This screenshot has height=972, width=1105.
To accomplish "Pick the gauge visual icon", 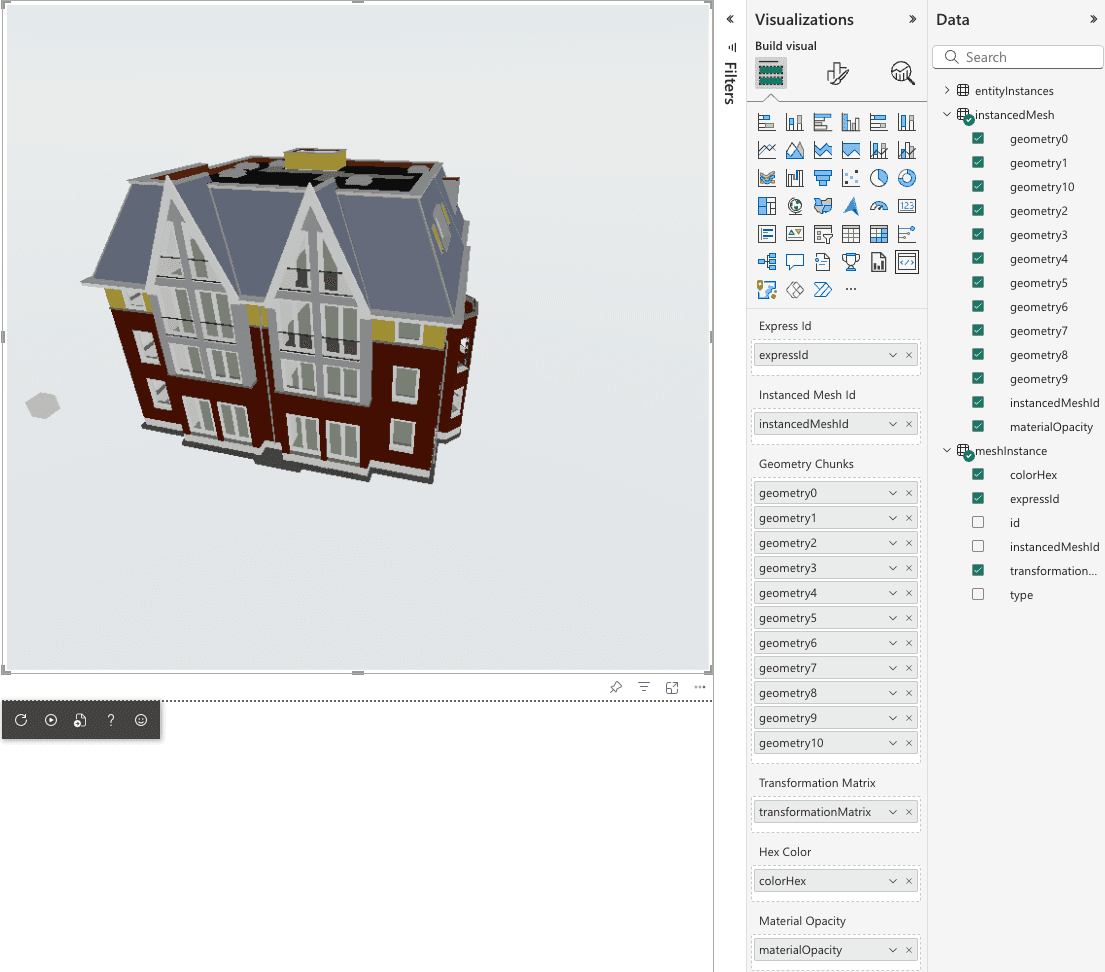I will 879,206.
